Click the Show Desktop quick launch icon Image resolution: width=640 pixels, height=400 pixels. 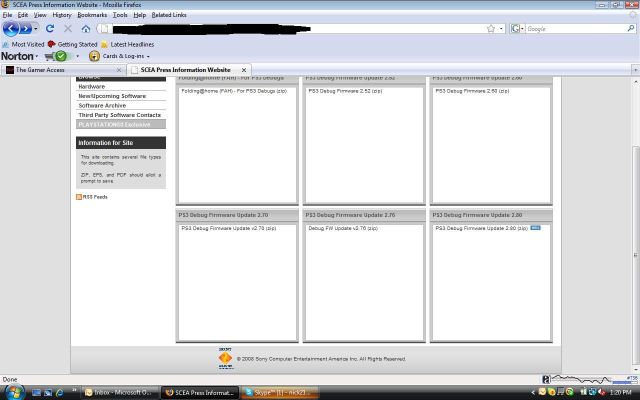click(36, 393)
